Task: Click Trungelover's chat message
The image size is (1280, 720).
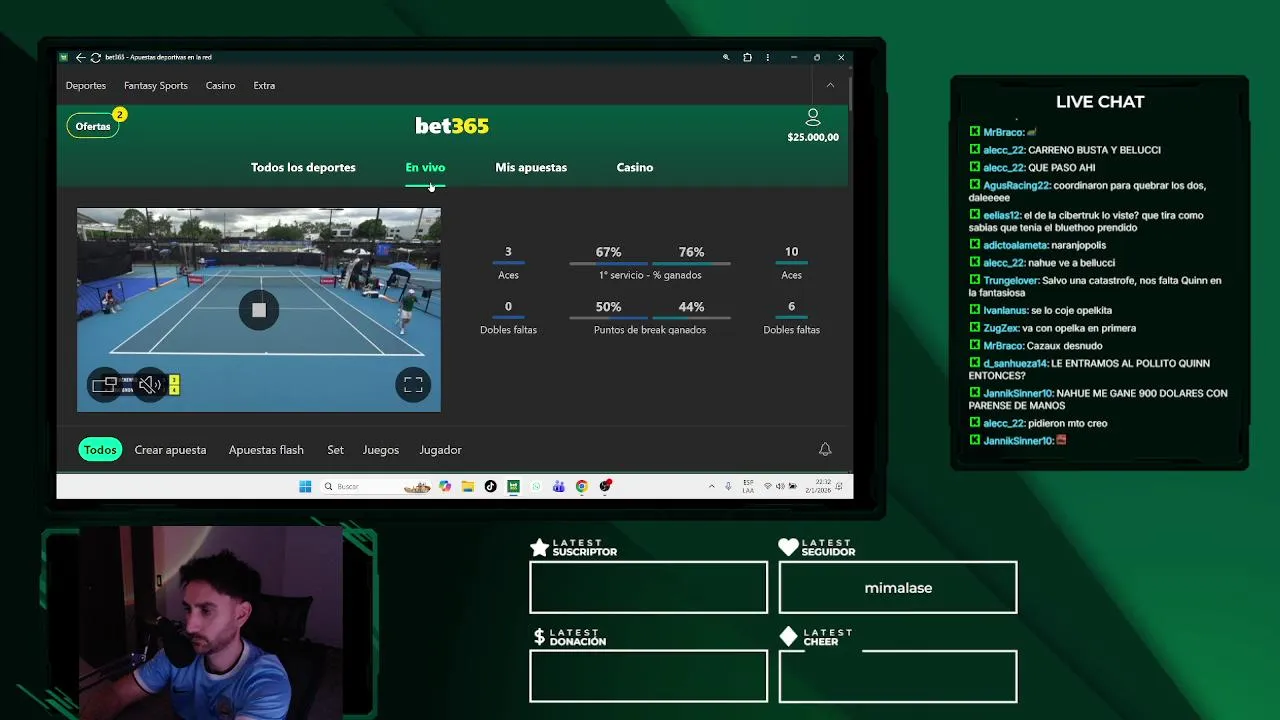Action: [x=1096, y=287]
